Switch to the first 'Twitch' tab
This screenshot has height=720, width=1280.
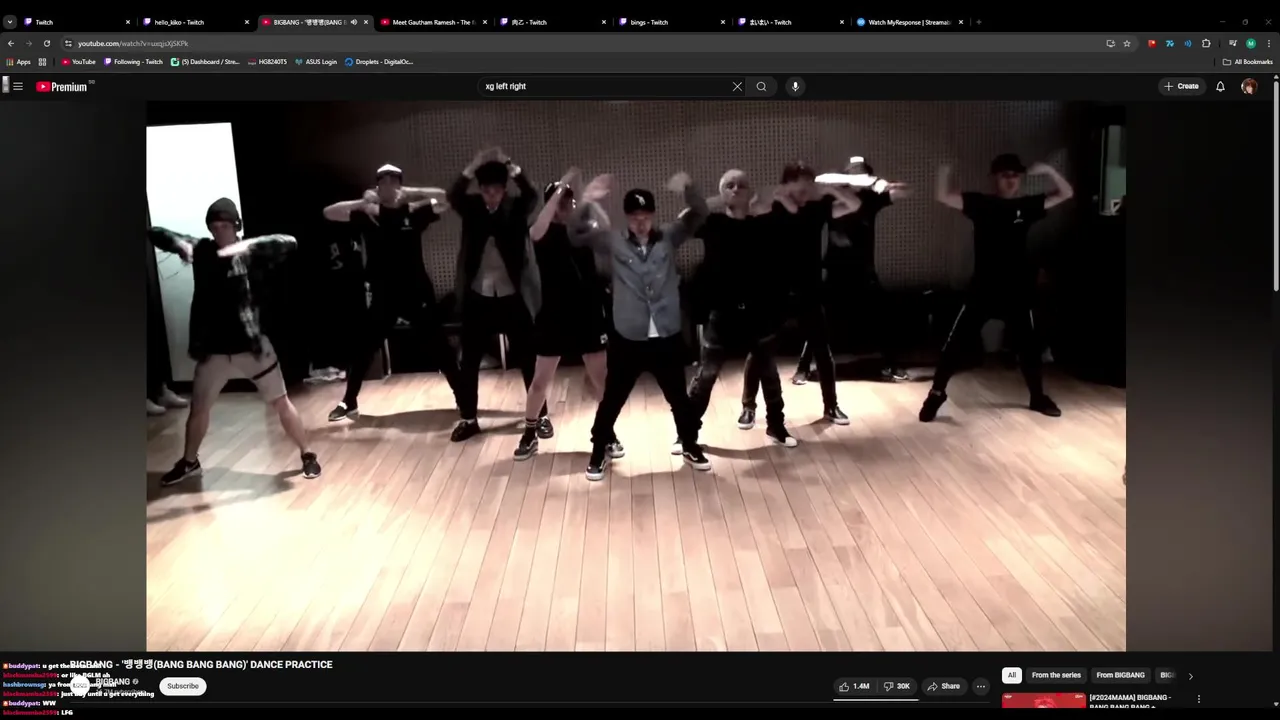point(75,21)
